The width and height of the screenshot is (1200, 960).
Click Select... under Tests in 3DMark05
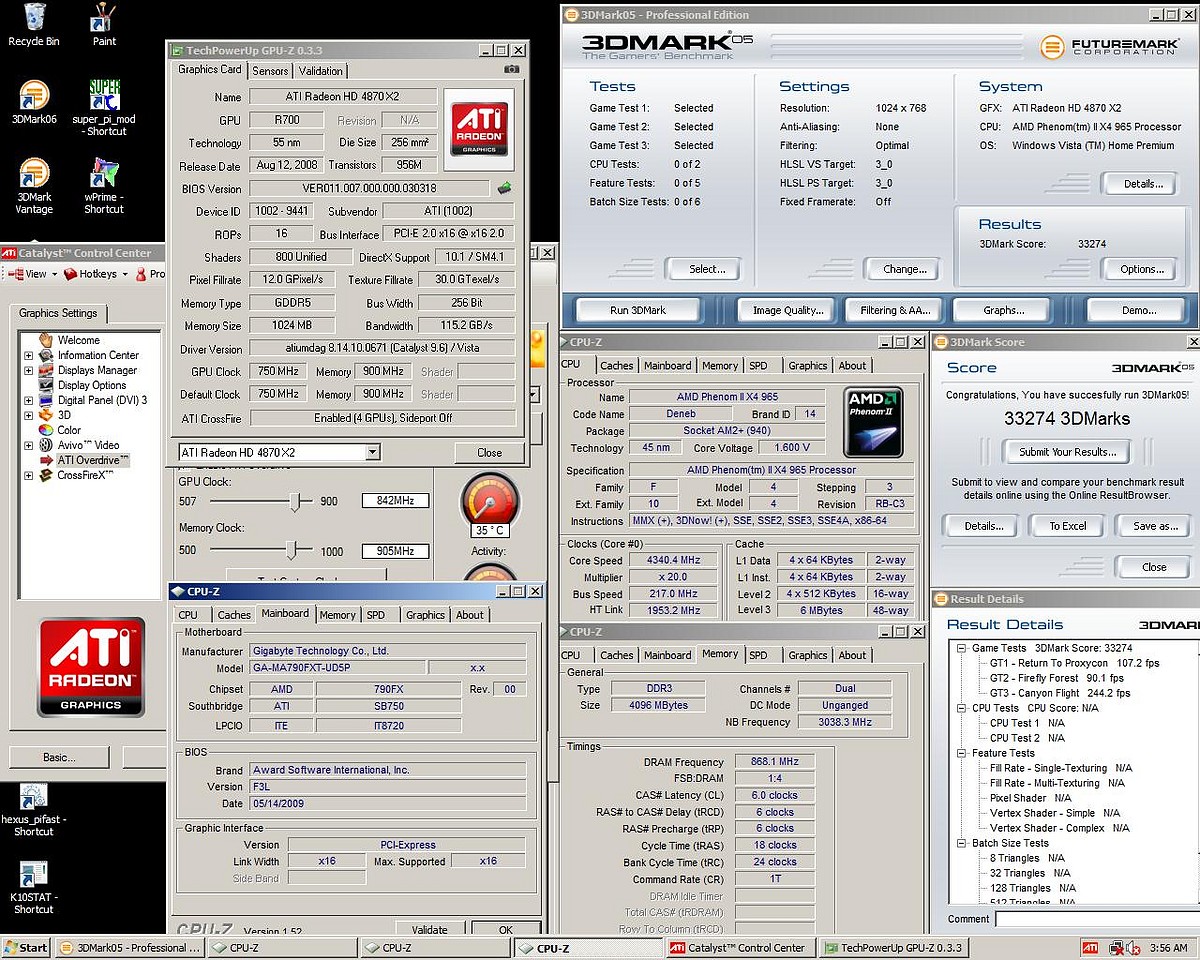click(x=707, y=269)
